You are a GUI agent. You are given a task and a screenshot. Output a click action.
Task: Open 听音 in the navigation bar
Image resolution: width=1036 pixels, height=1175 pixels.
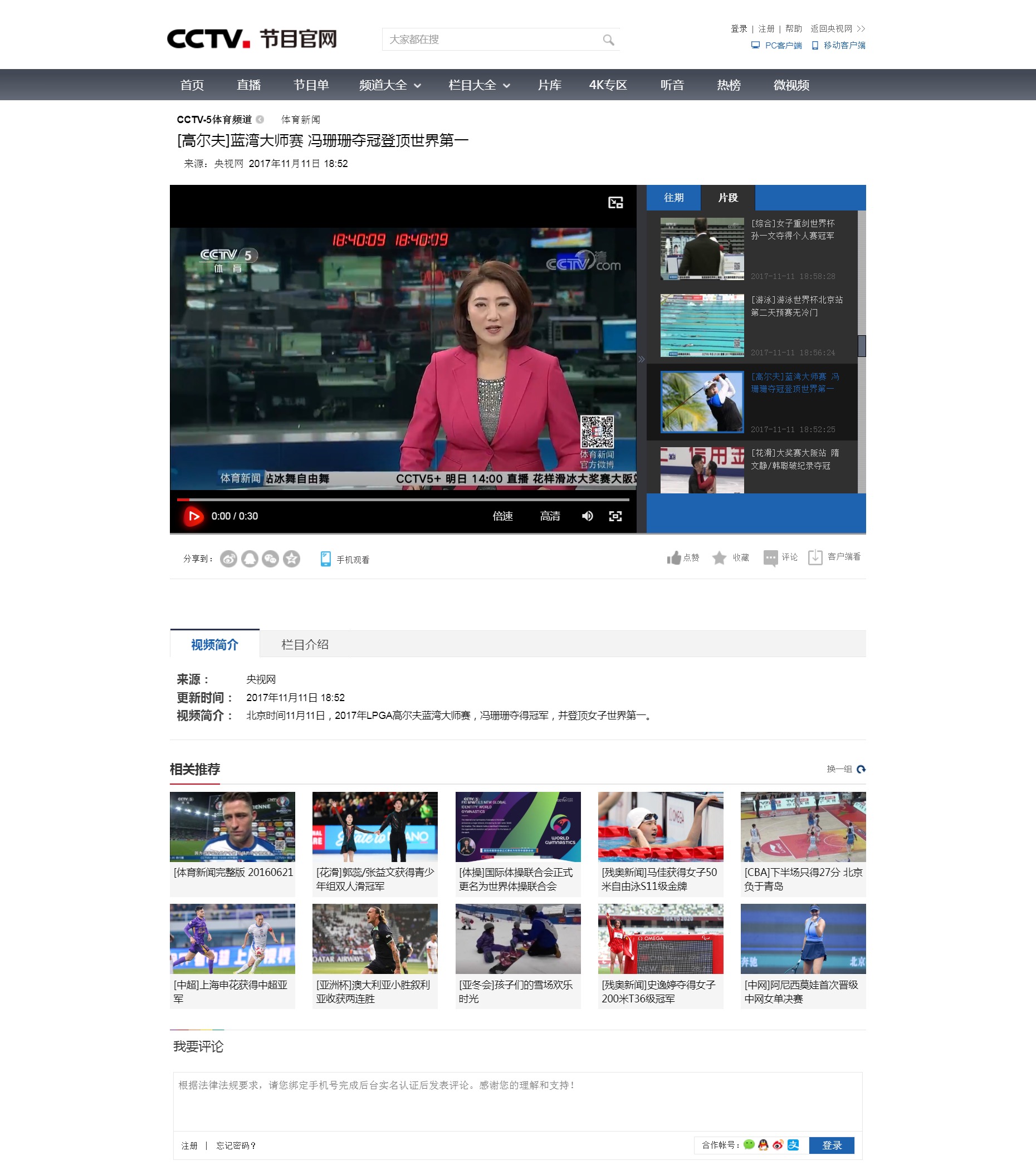672,85
